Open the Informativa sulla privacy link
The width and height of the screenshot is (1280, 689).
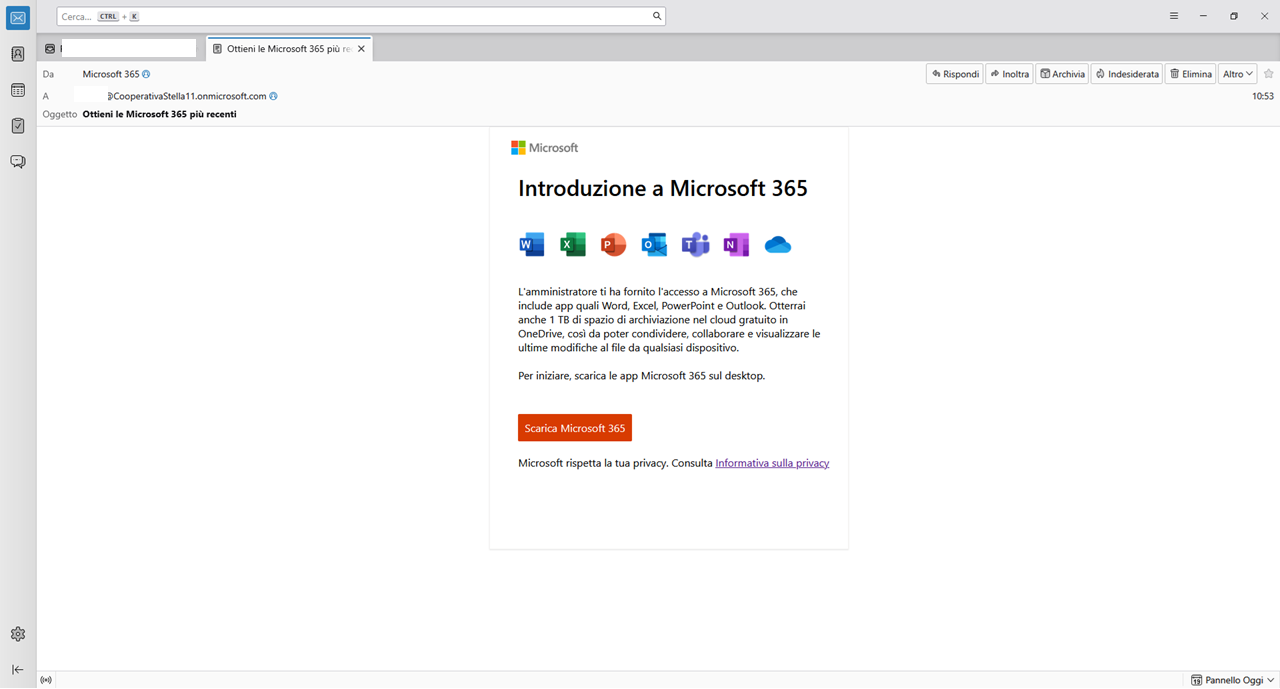point(772,463)
